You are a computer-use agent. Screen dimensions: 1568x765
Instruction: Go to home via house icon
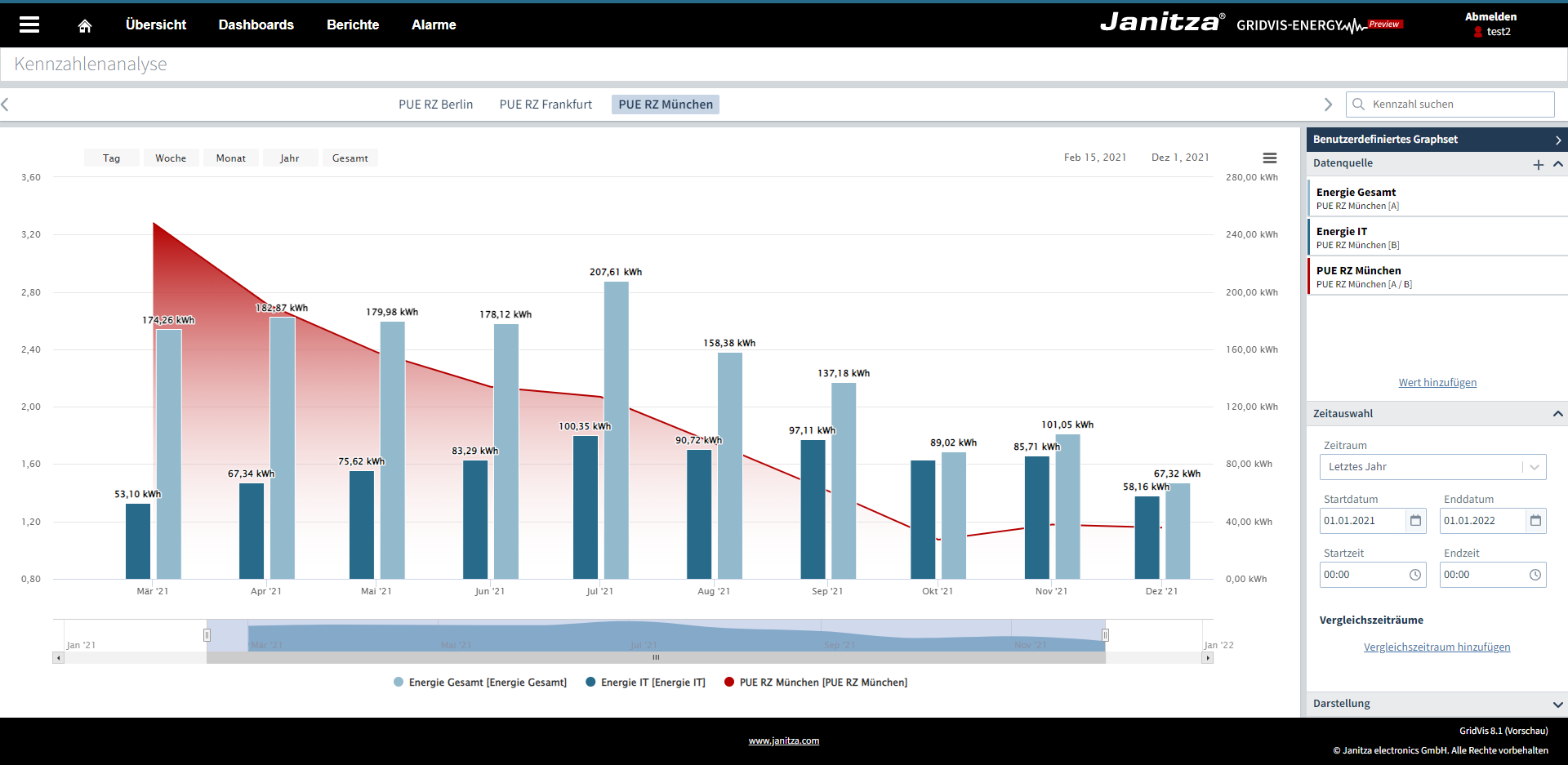pos(85,25)
